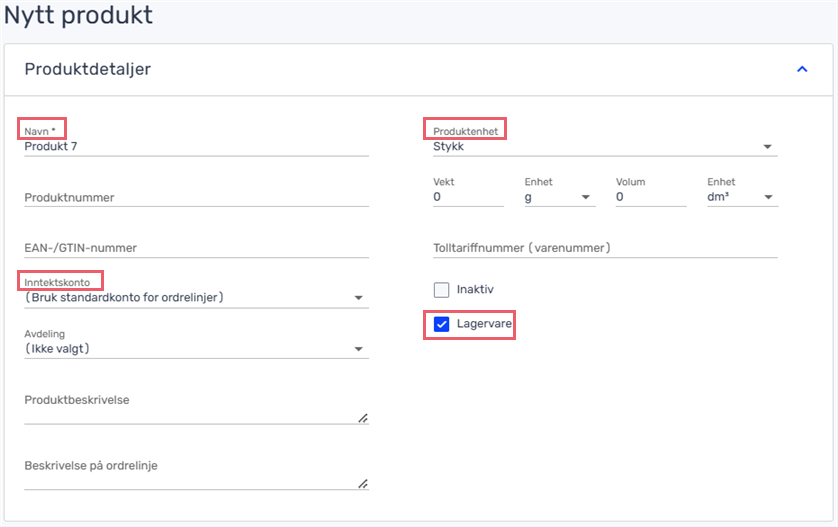Click the Navn field containing Produkt 7
This screenshot has width=838, height=527.
196,146
